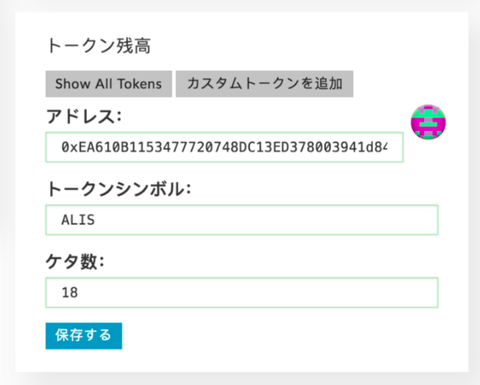The height and width of the screenshot is (385, 480).
Task: Click the empty area right of the トークン残高 heading
Action: pyautogui.click(x=300, y=46)
